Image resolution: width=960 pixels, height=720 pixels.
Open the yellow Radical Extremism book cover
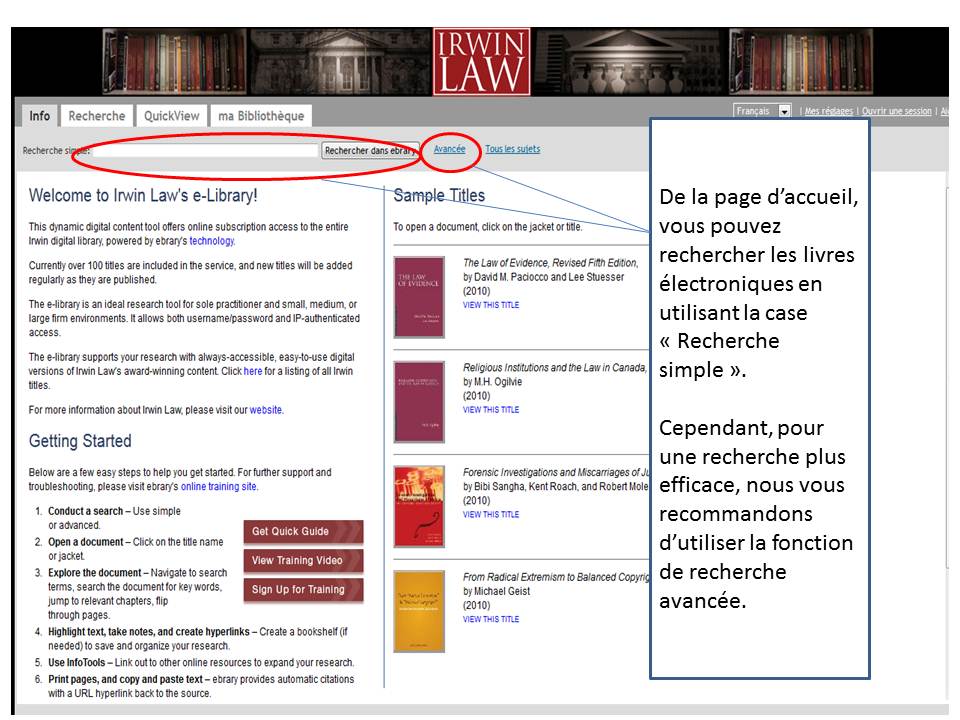(419, 611)
